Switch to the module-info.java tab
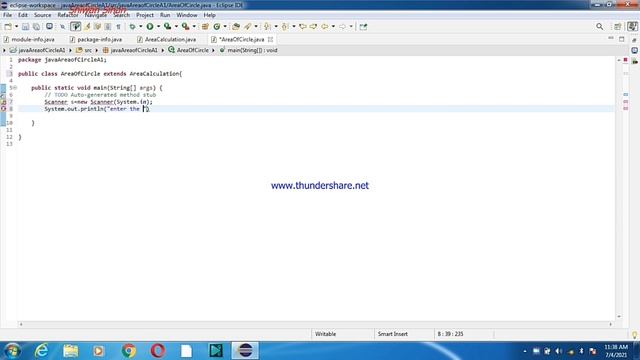This screenshot has height=360, width=640. pyautogui.click(x=29, y=40)
